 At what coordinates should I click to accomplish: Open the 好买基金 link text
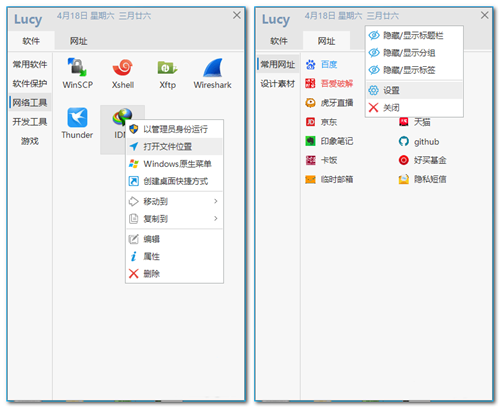point(430,160)
